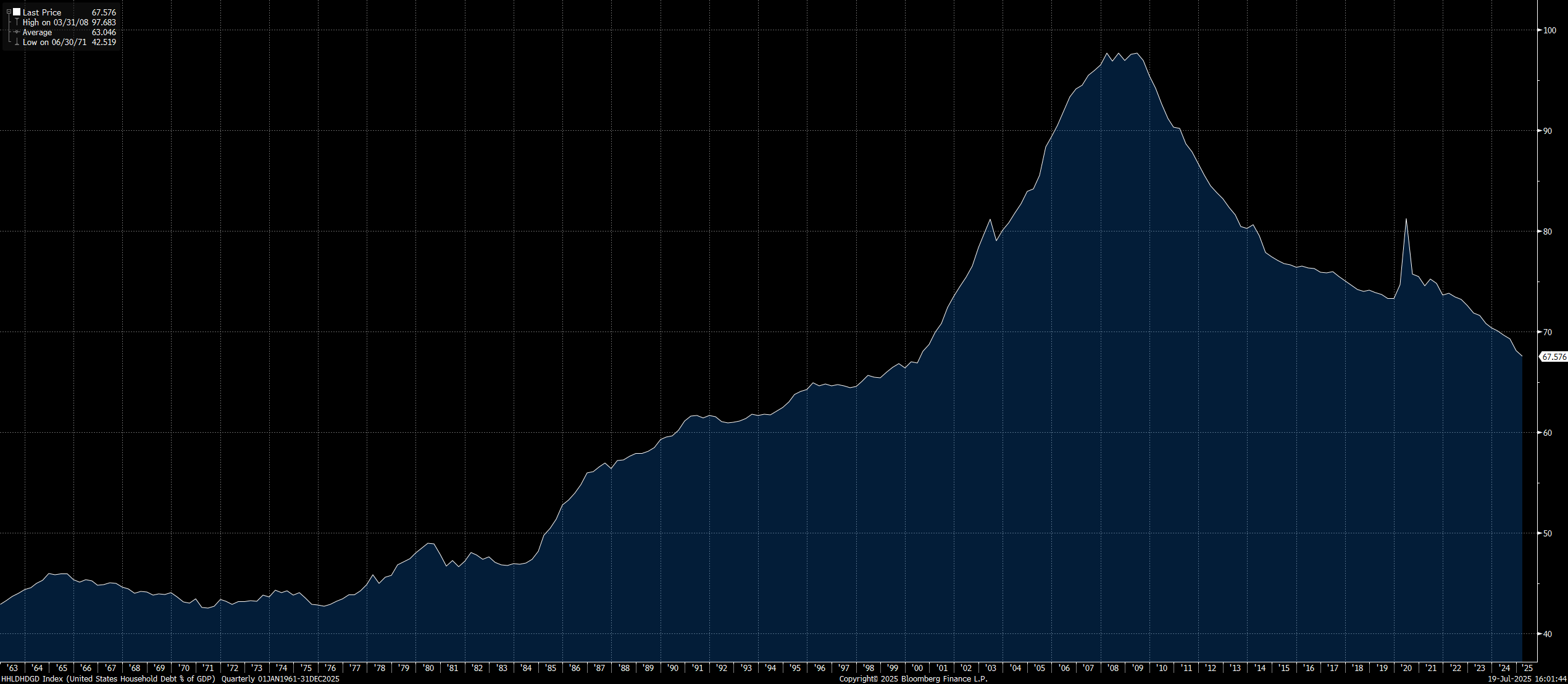The height and width of the screenshot is (684, 1568).
Task: Click the Bloomberg Finance copyright text
Action: point(913,679)
